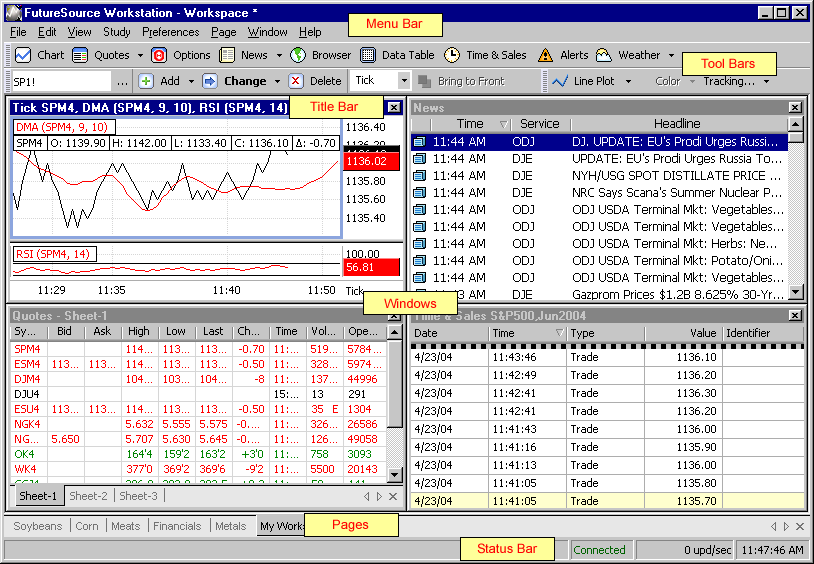Open news item icon for 'DJ. UPDATE: EU's Prodi'

click(419, 142)
